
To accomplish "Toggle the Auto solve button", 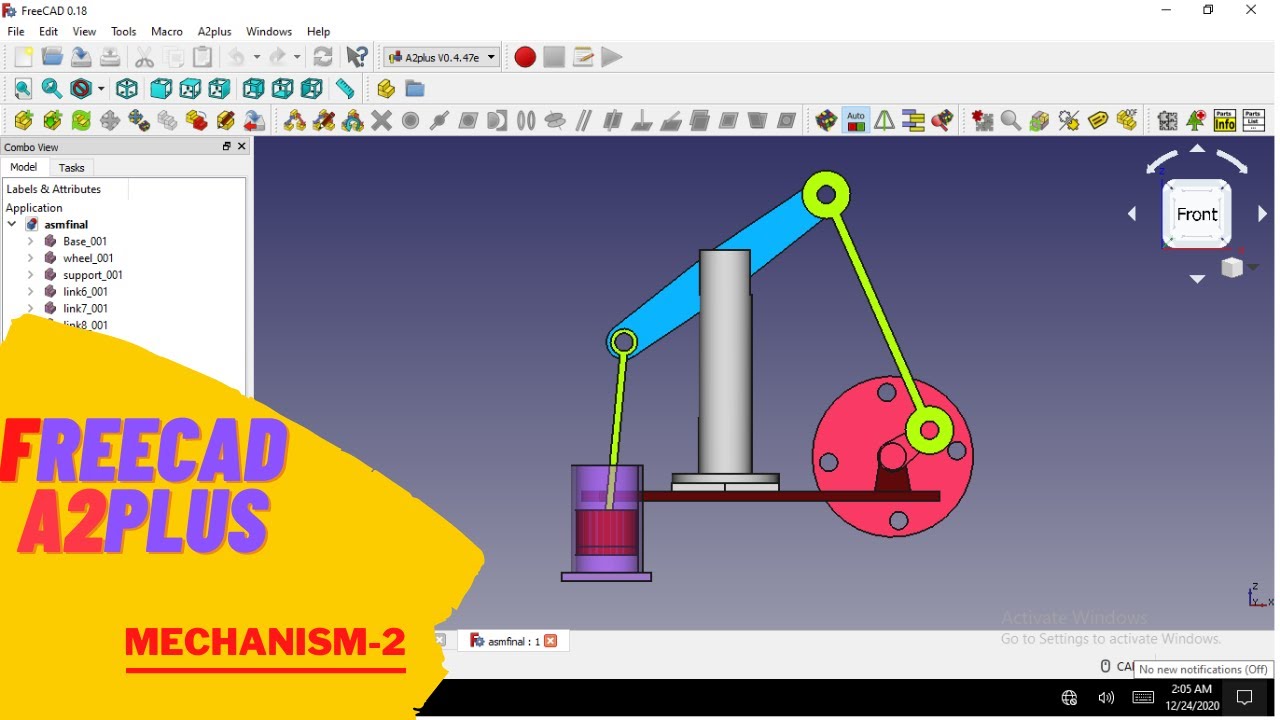I will point(856,121).
